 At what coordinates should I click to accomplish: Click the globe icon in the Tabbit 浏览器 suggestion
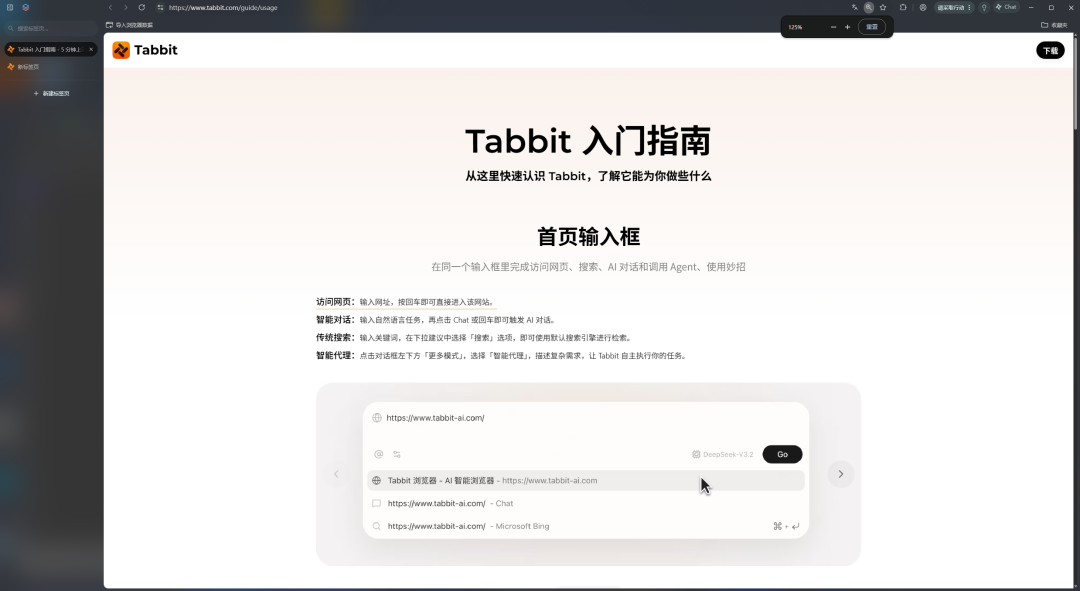coord(376,481)
